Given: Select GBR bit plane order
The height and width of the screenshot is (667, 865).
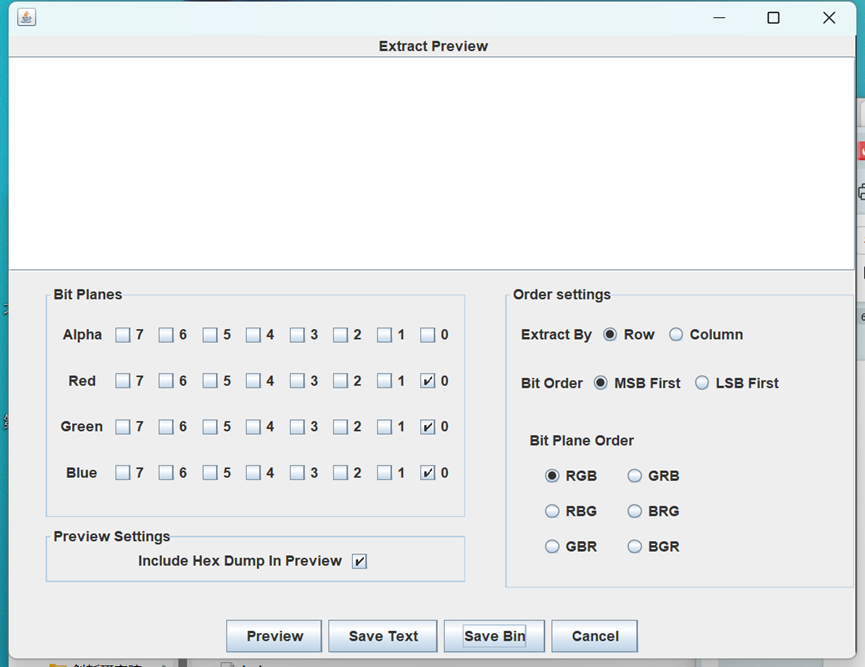Looking at the screenshot, I should (552, 546).
